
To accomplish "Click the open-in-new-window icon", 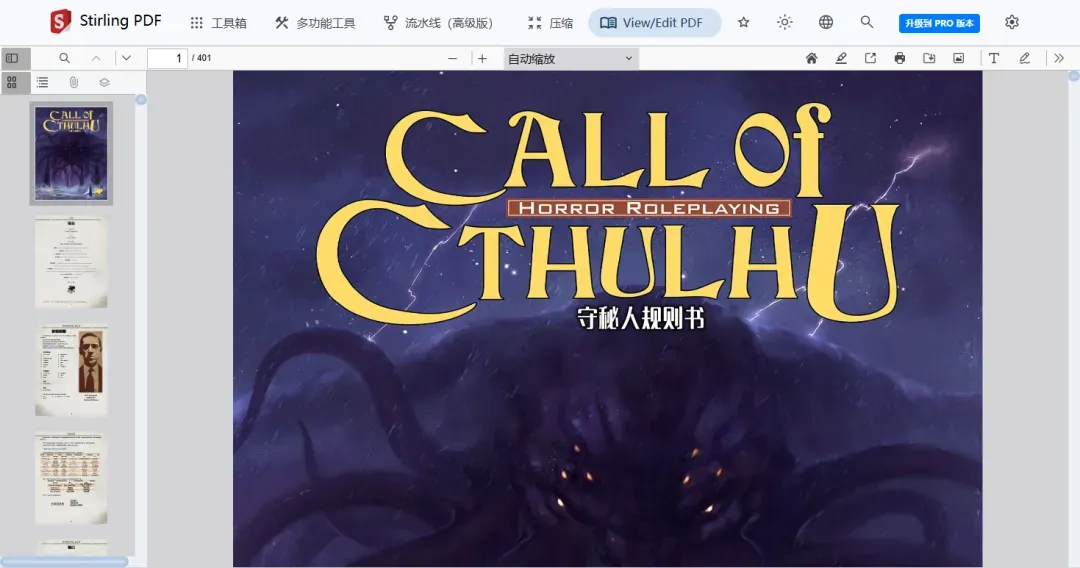I will pos(871,59).
